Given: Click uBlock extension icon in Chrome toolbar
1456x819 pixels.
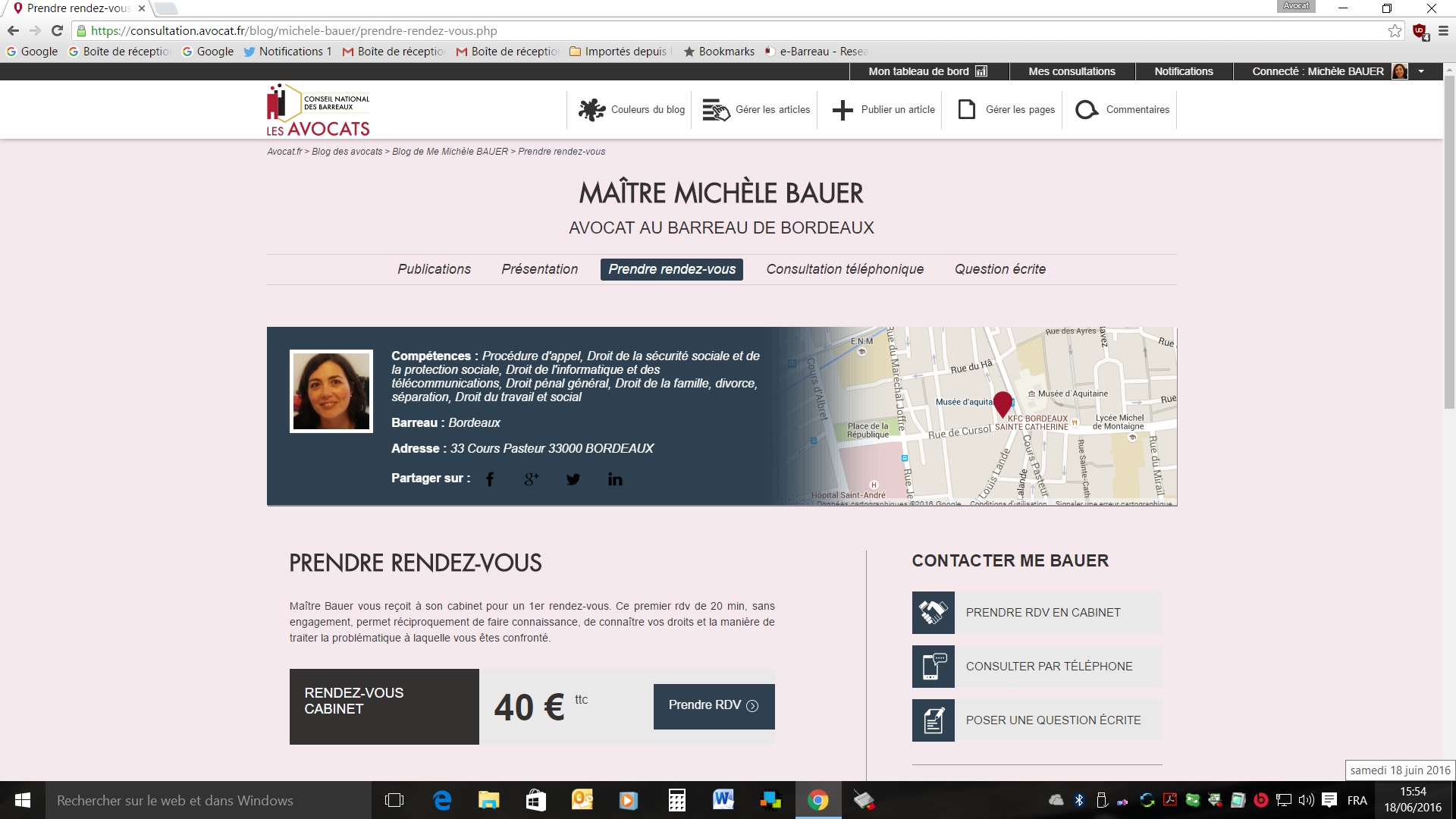Looking at the screenshot, I should [x=1420, y=32].
